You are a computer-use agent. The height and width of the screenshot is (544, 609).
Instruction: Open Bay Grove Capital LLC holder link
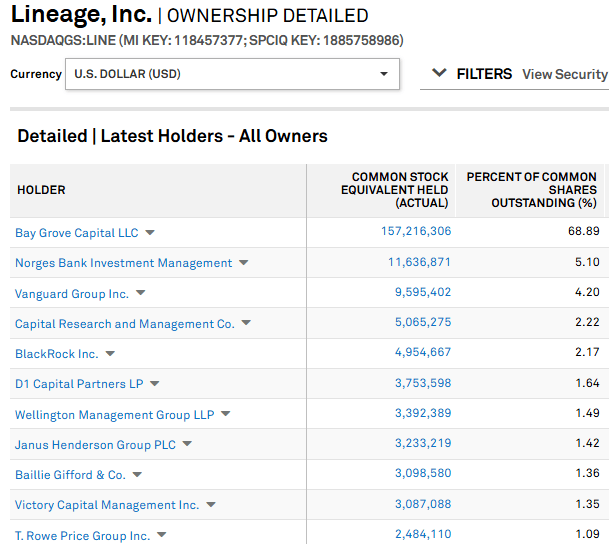point(77,233)
